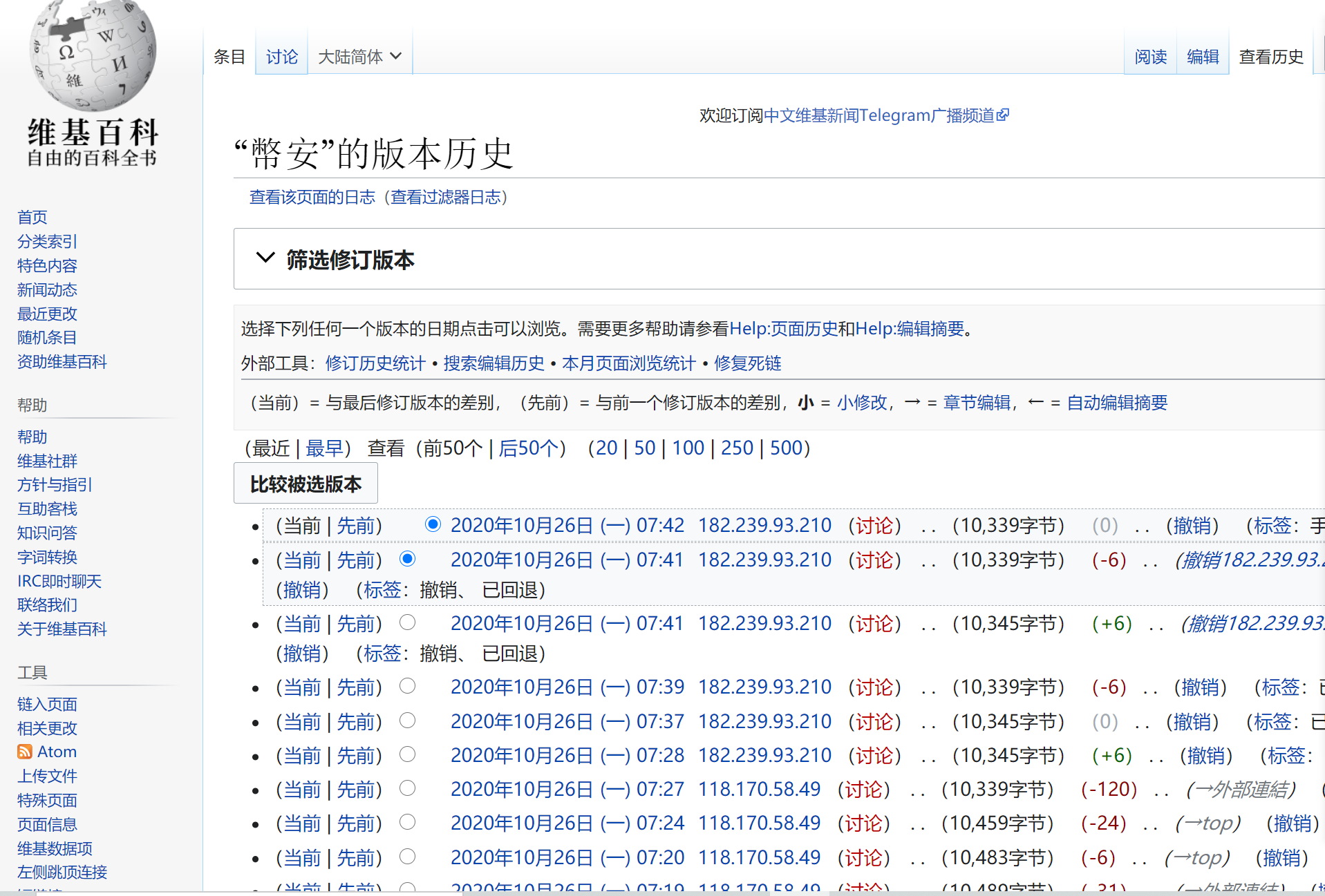Click the Atom feed icon
This screenshot has width=1325, height=896.
pos(25,752)
